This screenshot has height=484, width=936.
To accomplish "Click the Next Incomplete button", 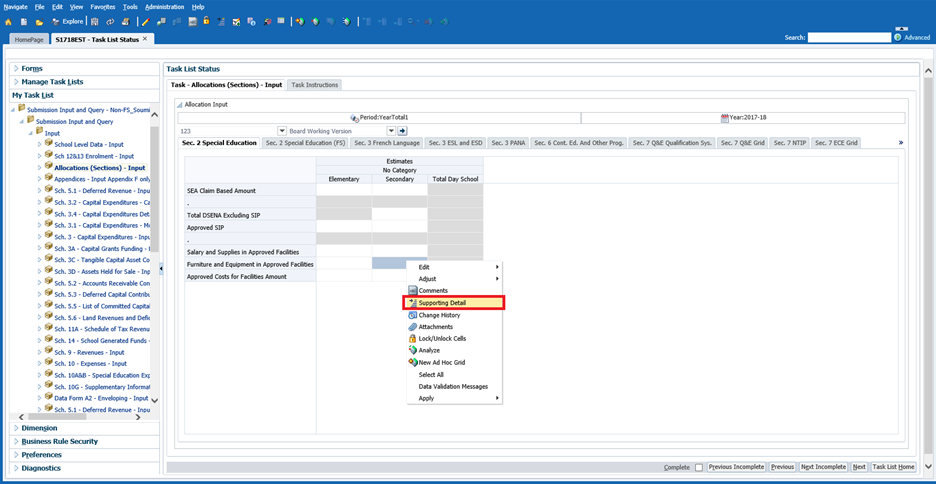I will pyautogui.click(x=823, y=467).
